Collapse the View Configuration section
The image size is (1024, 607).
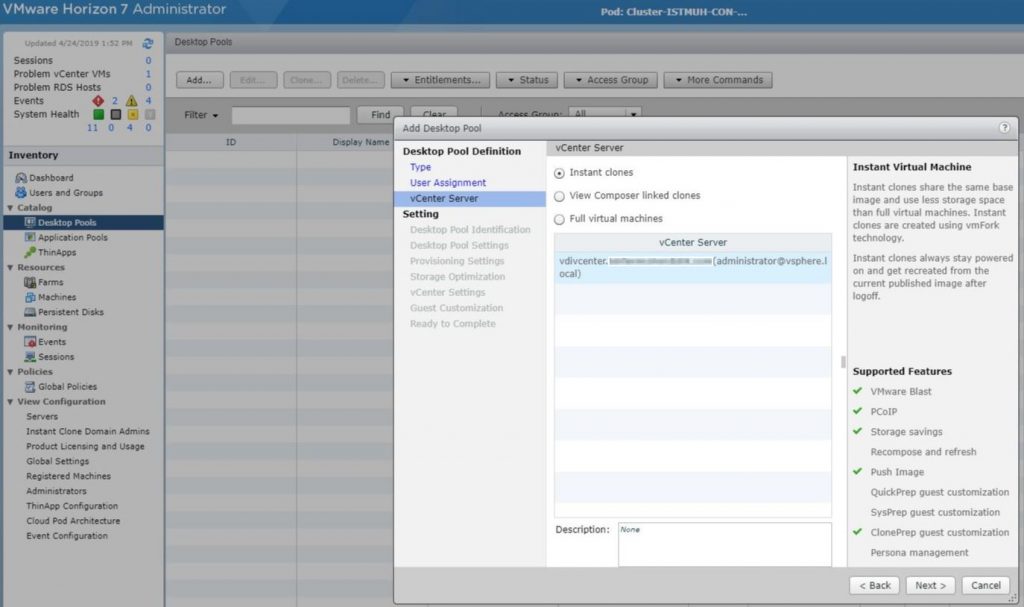(10, 402)
